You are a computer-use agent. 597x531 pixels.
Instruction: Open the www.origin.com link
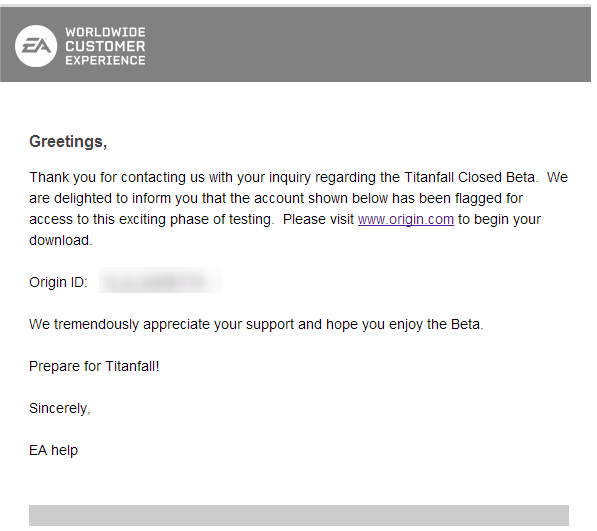406,219
